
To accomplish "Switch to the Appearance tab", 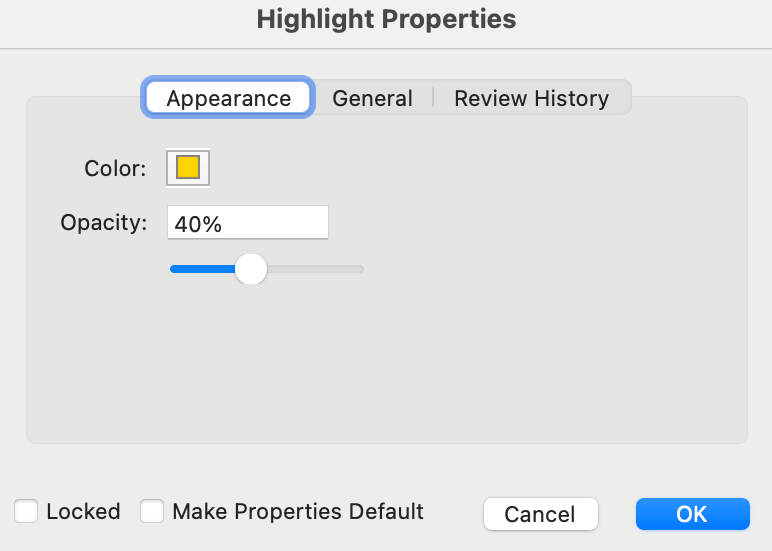I will point(229,98).
